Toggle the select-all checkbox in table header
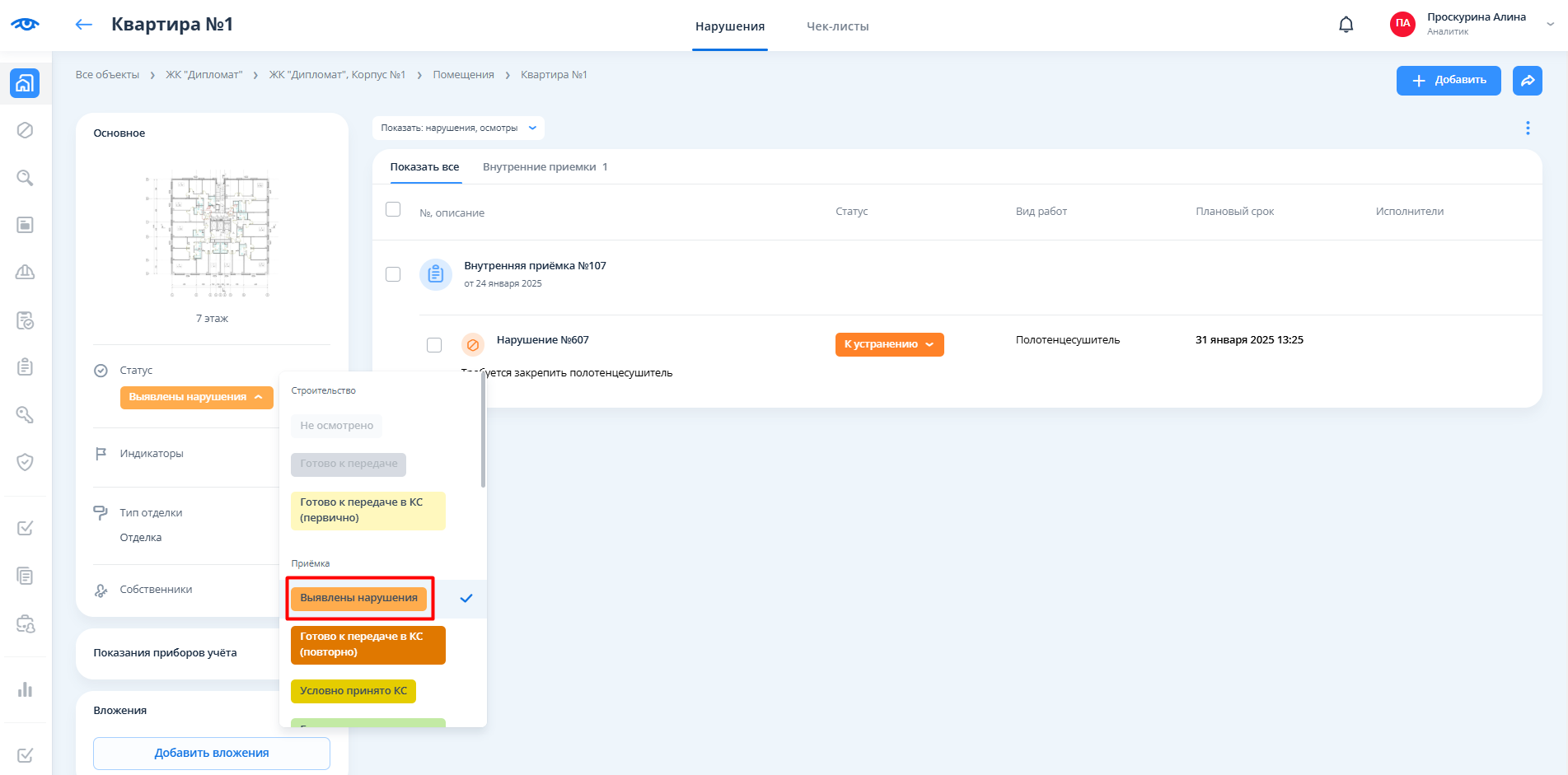The height and width of the screenshot is (775, 1568). tap(393, 210)
